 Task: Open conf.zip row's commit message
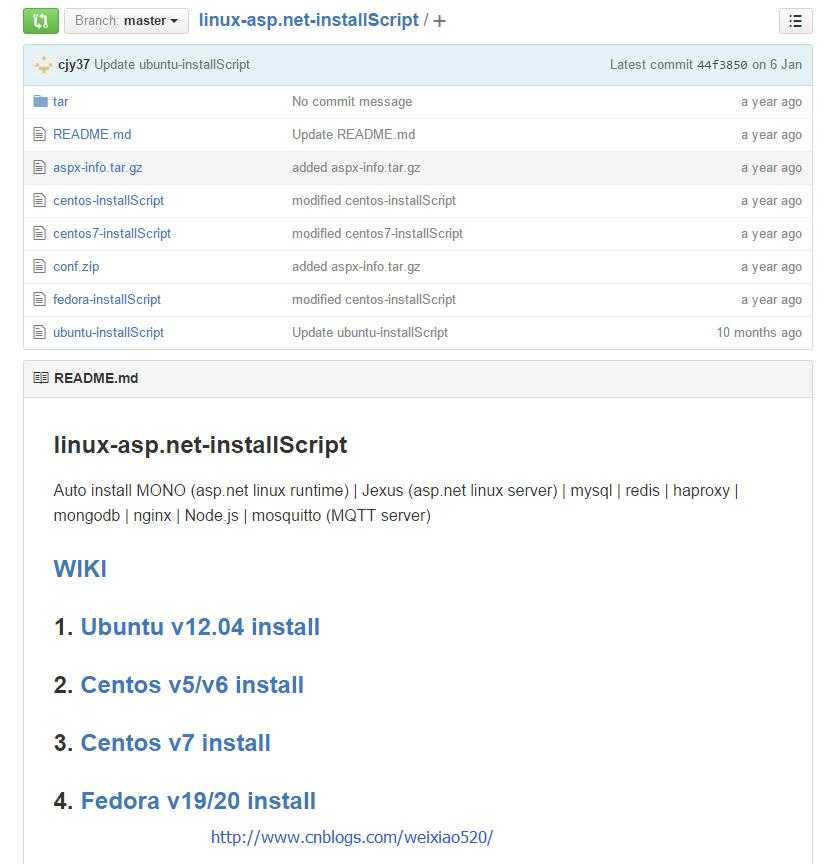[356, 267]
